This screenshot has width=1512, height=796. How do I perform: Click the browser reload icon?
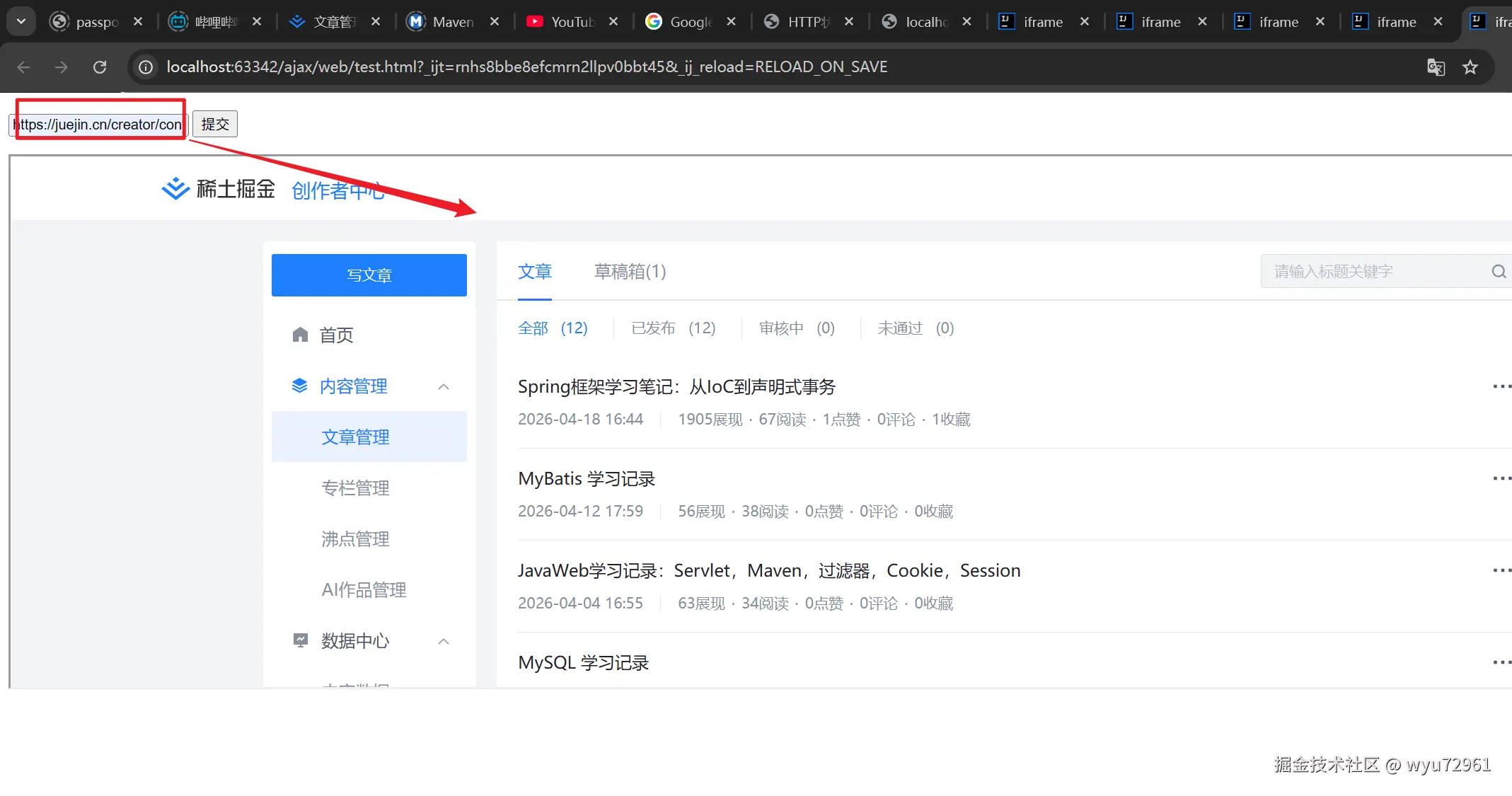coord(100,67)
